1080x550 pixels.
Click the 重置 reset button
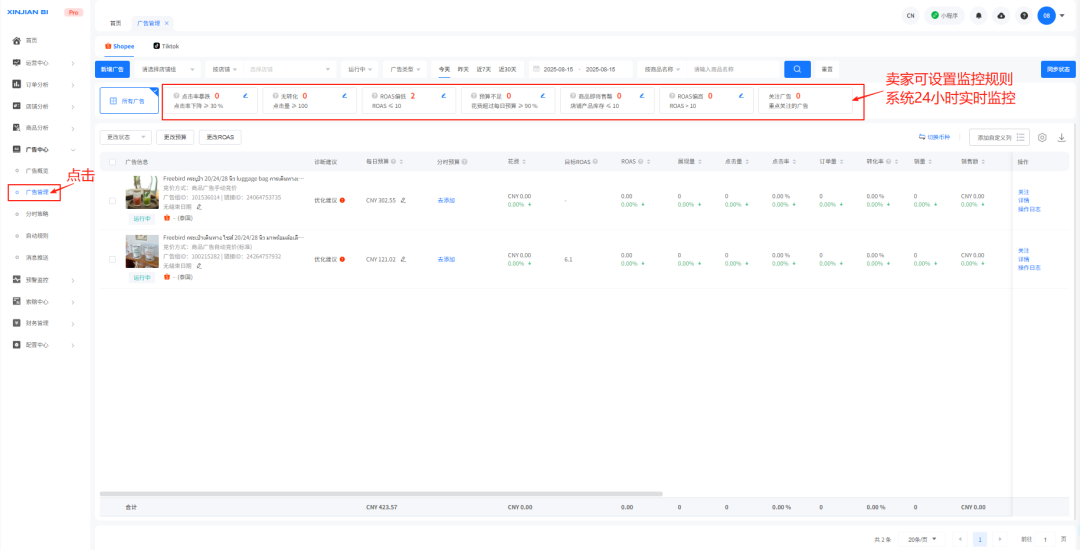(x=827, y=69)
